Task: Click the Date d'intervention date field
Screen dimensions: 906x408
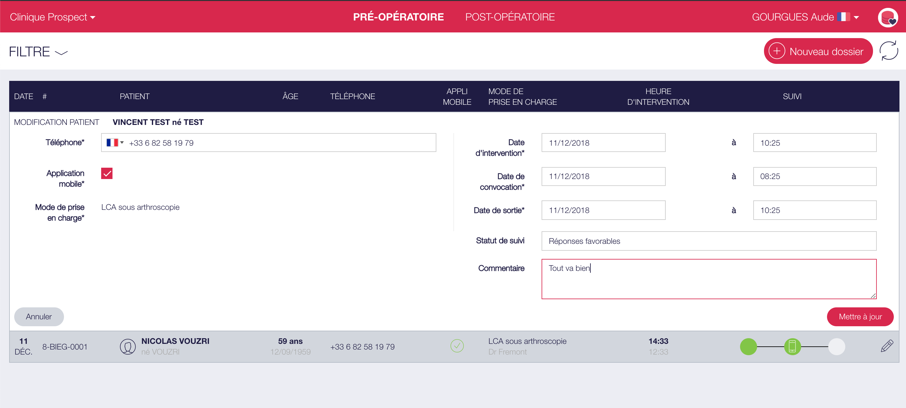Action: pyautogui.click(x=603, y=143)
